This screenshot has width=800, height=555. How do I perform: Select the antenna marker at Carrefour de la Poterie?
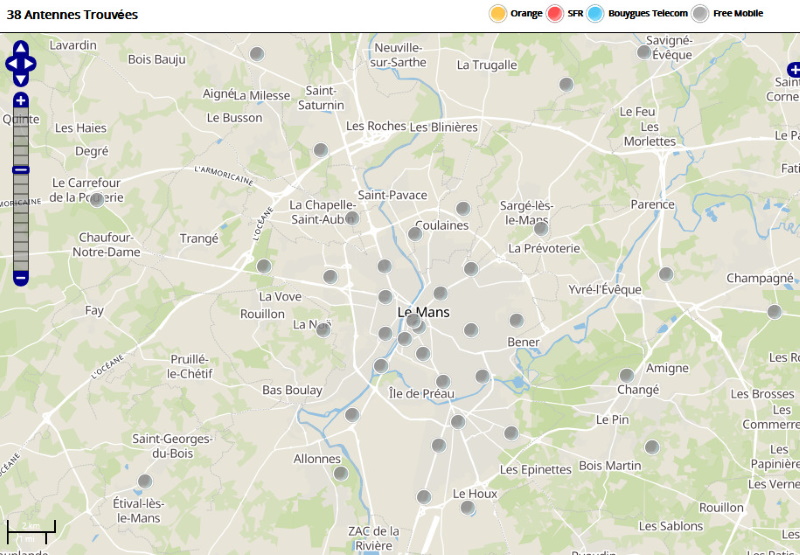(x=97, y=200)
